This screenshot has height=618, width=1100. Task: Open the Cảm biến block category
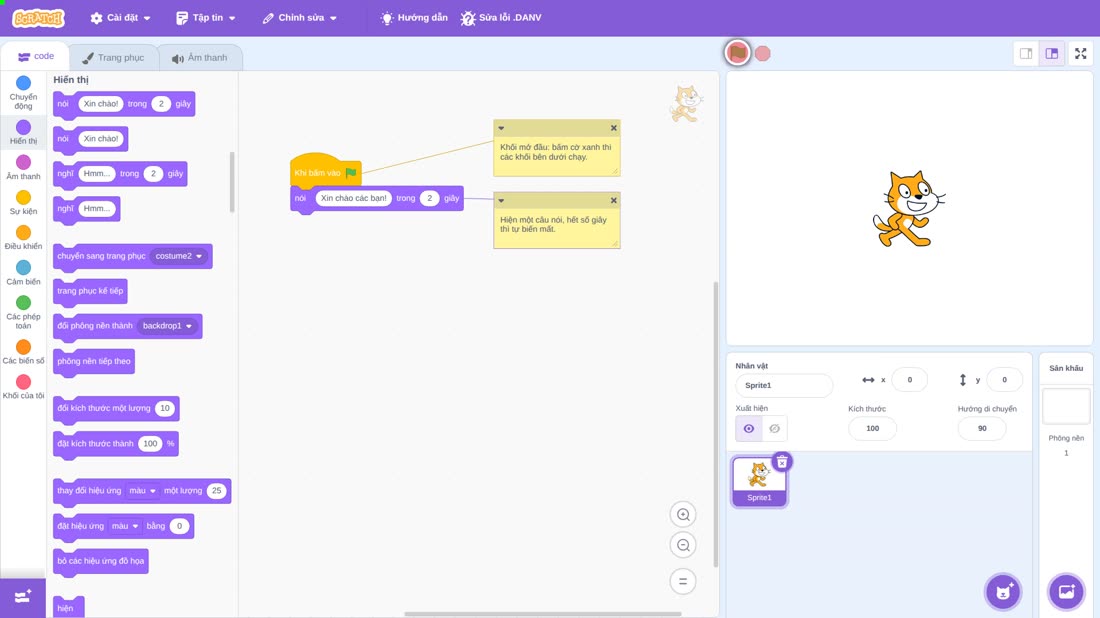click(23, 273)
